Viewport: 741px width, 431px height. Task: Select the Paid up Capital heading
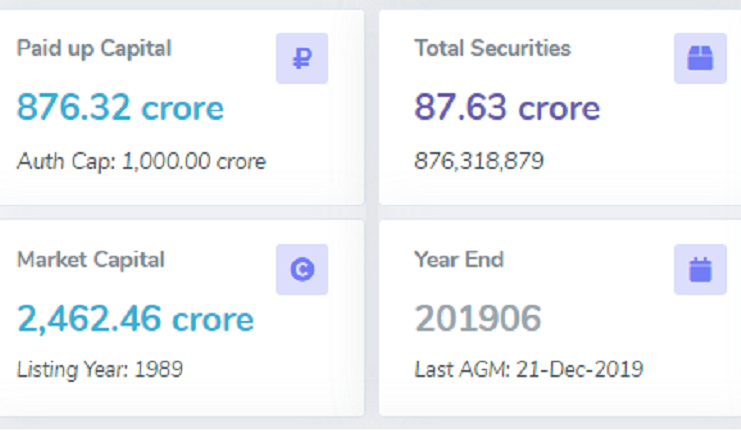[94, 48]
